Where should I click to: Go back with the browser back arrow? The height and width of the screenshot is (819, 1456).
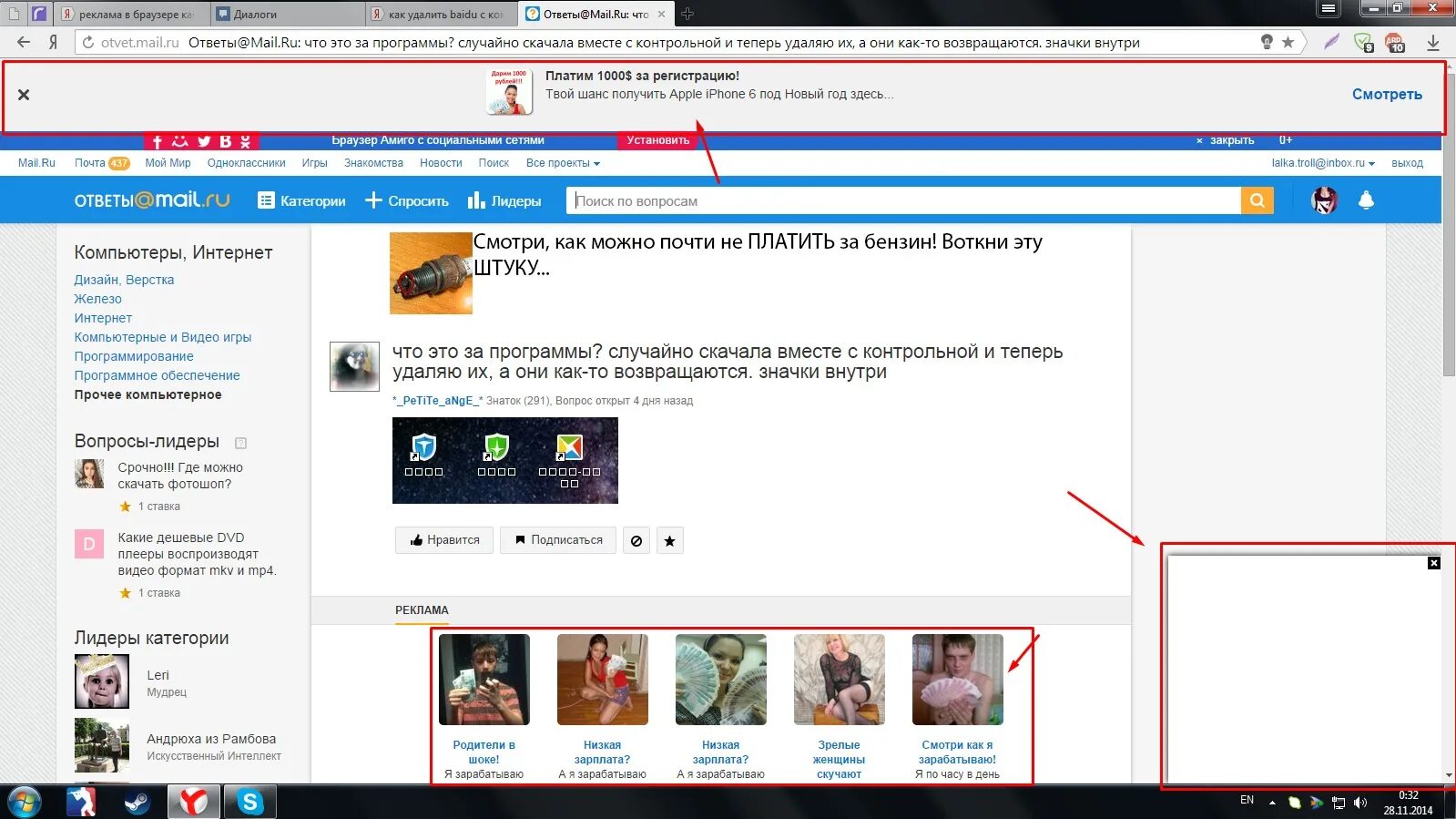[24, 42]
